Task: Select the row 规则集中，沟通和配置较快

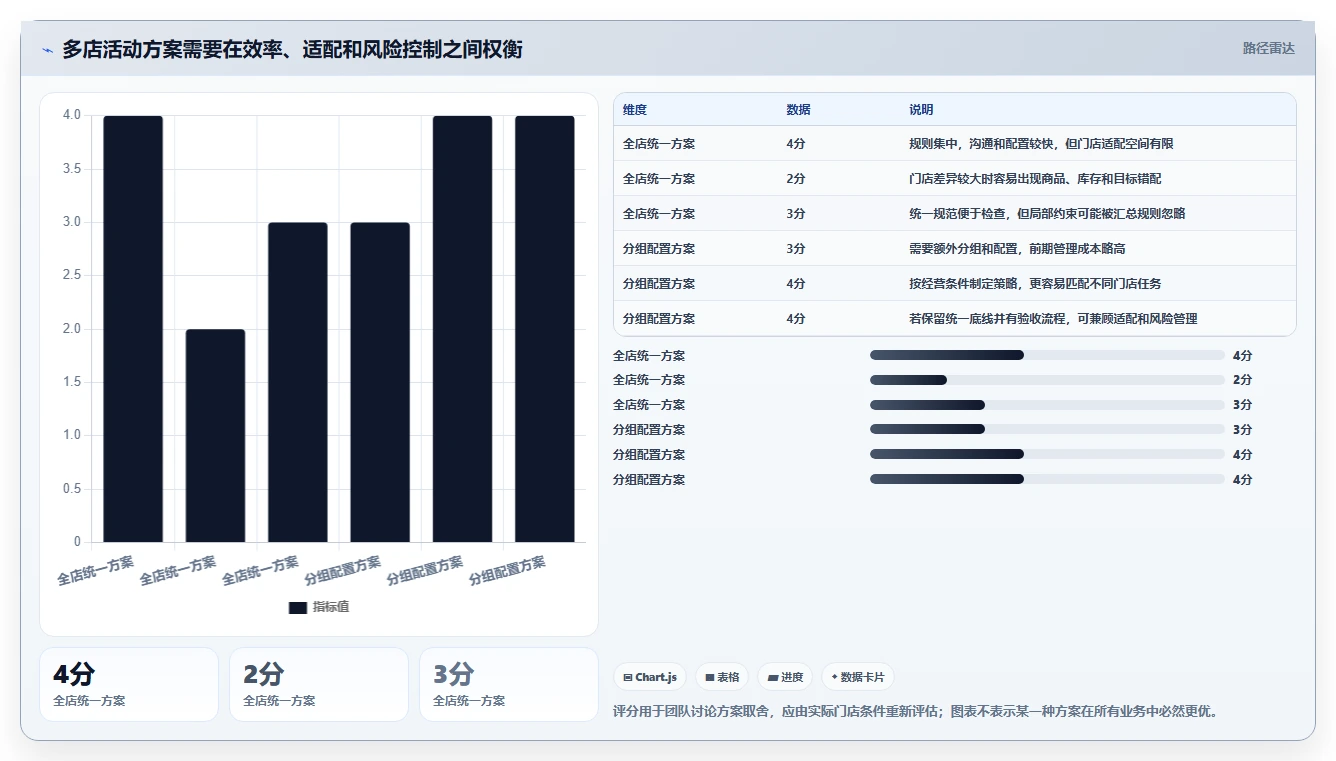Action: 954,144
